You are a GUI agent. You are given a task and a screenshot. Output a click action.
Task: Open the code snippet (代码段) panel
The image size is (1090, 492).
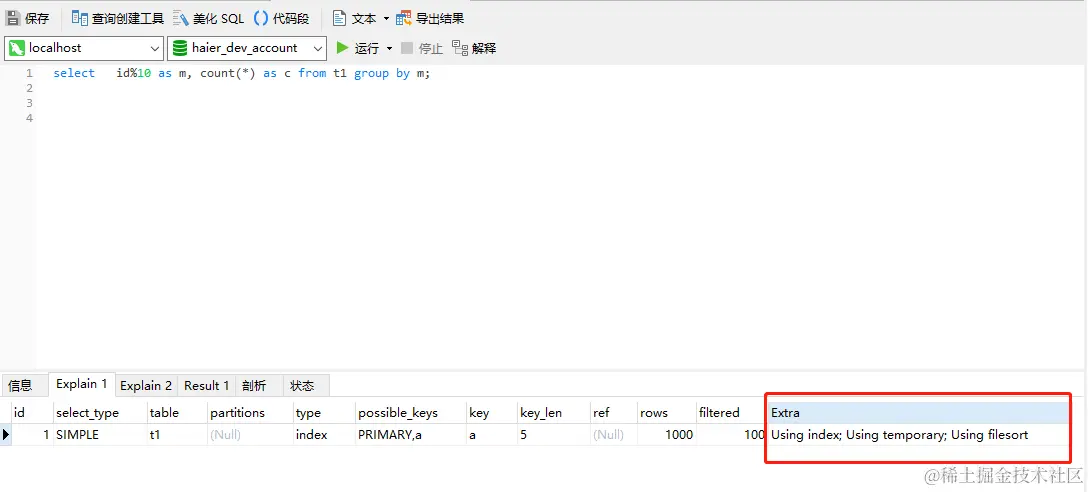(x=282, y=19)
